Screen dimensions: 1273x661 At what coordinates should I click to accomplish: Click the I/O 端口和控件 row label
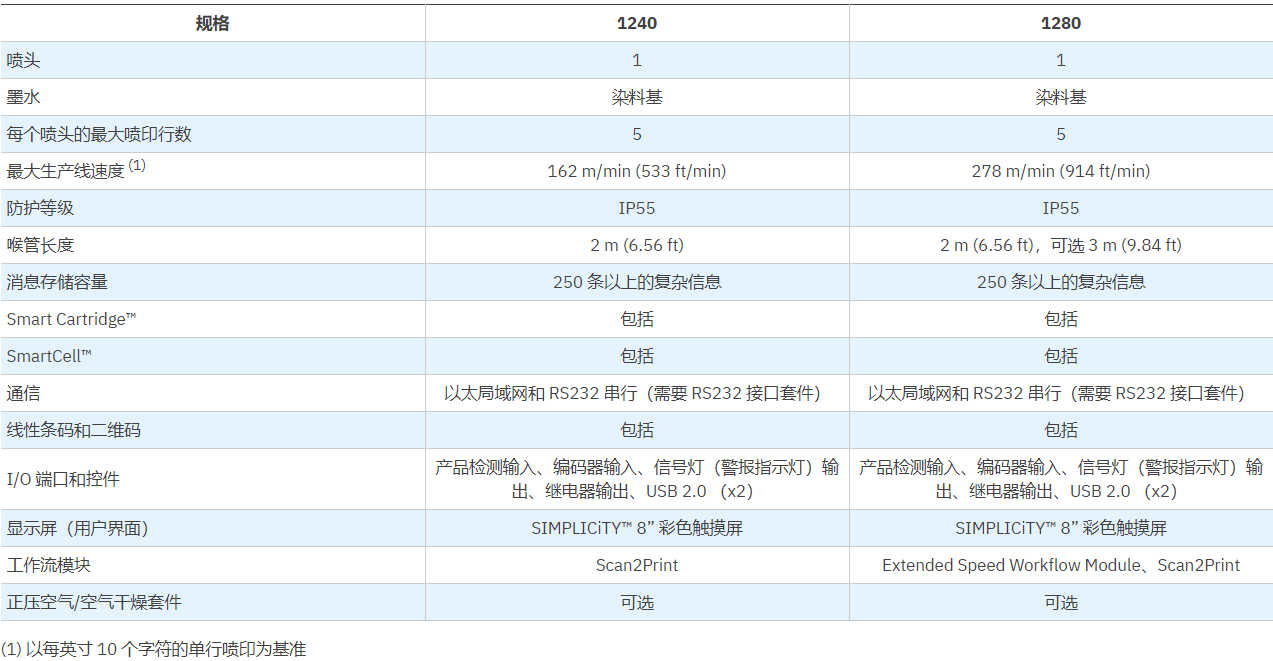click(x=63, y=479)
